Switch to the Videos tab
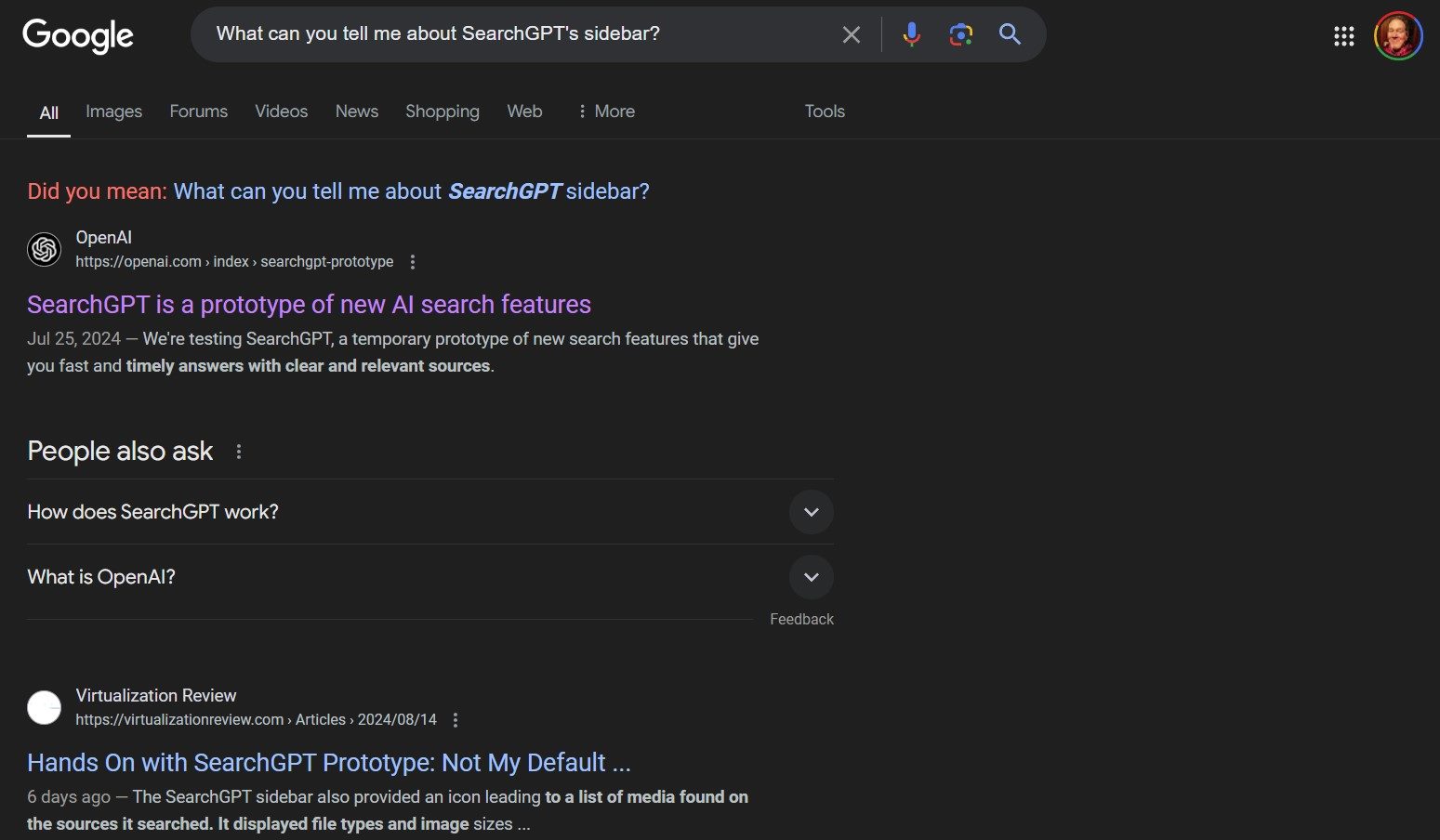This screenshot has width=1440, height=840. [281, 112]
